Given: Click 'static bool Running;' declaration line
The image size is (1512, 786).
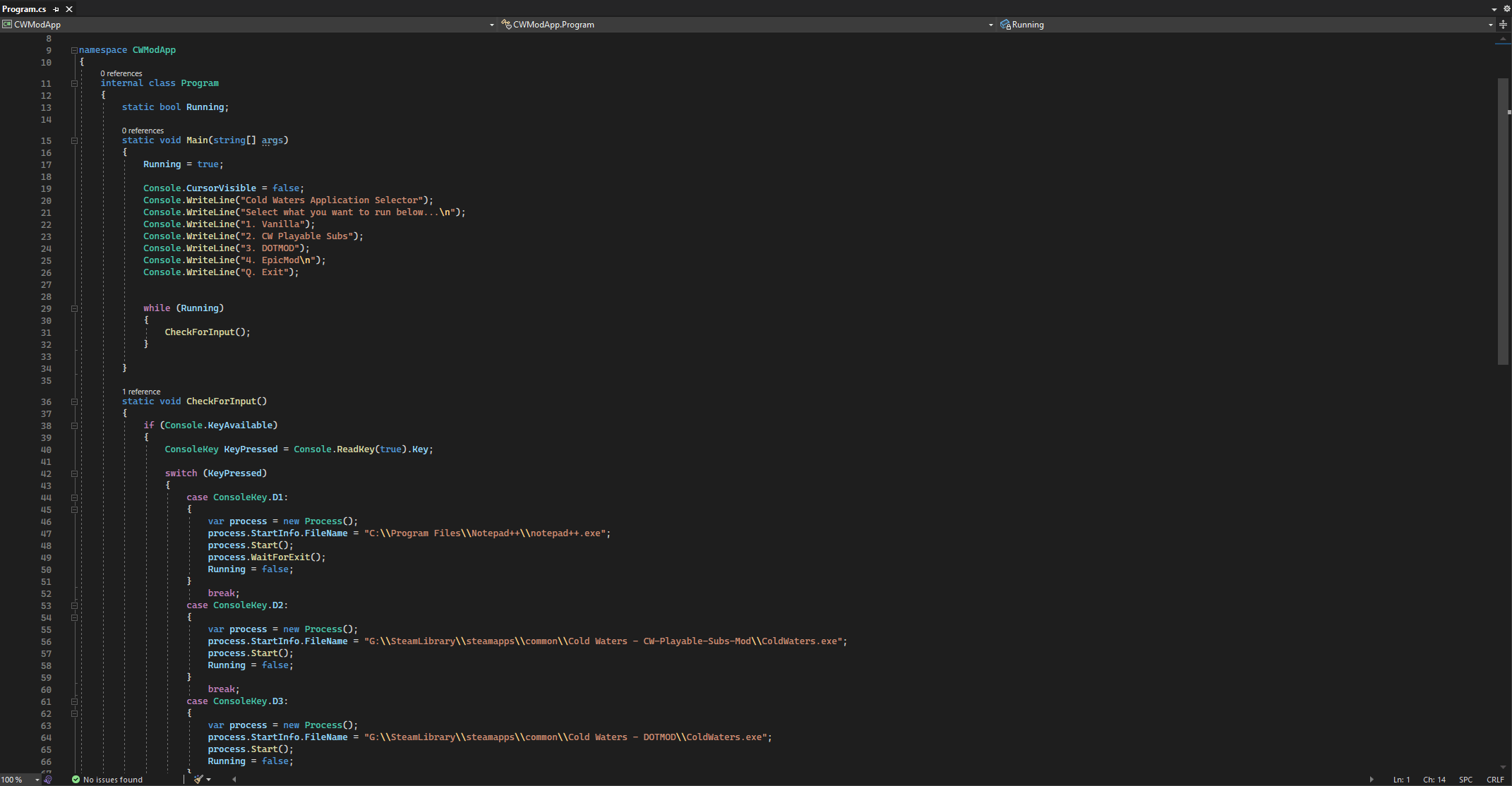Looking at the screenshot, I should click(175, 107).
